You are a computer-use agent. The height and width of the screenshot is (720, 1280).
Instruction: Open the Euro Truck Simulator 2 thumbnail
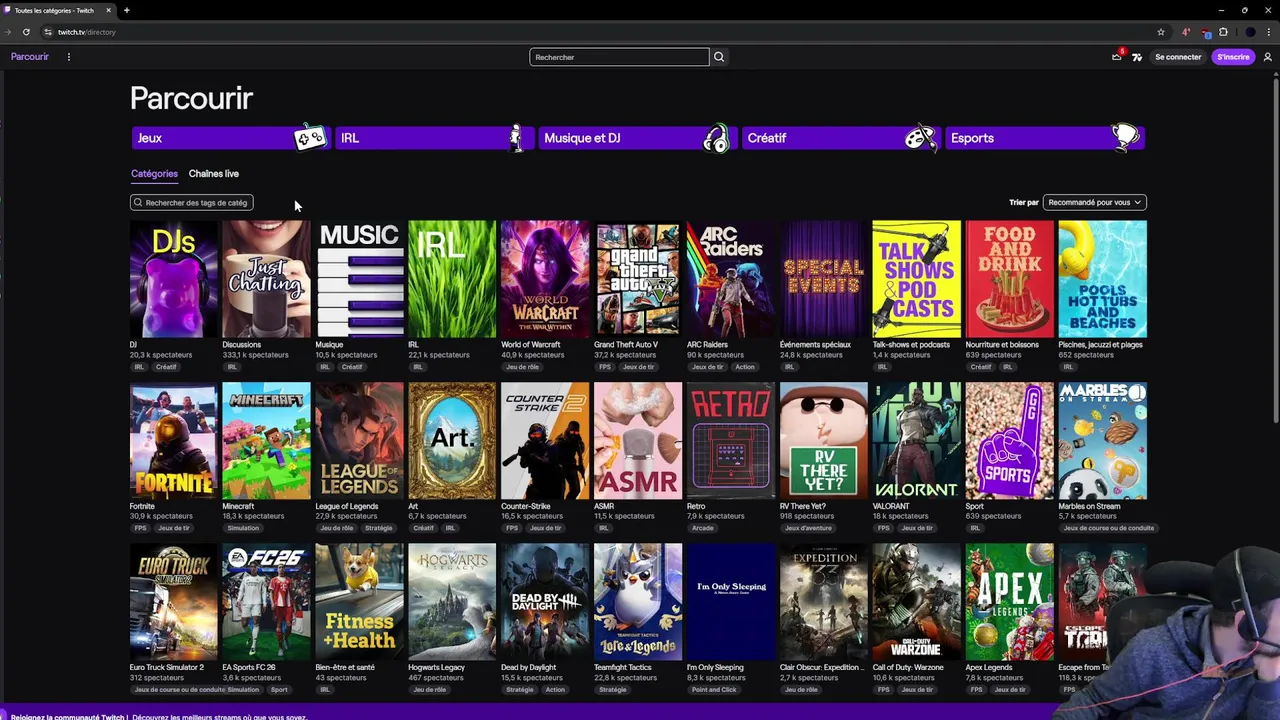click(x=173, y=602)
